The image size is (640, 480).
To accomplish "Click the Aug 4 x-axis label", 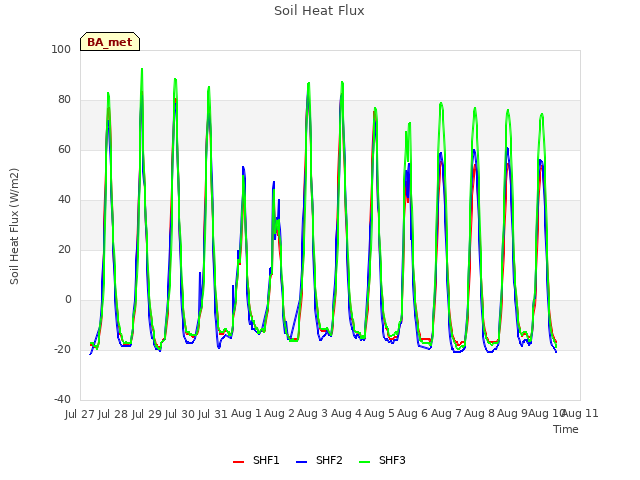I will pyautogui.click(x=346, y=413).
